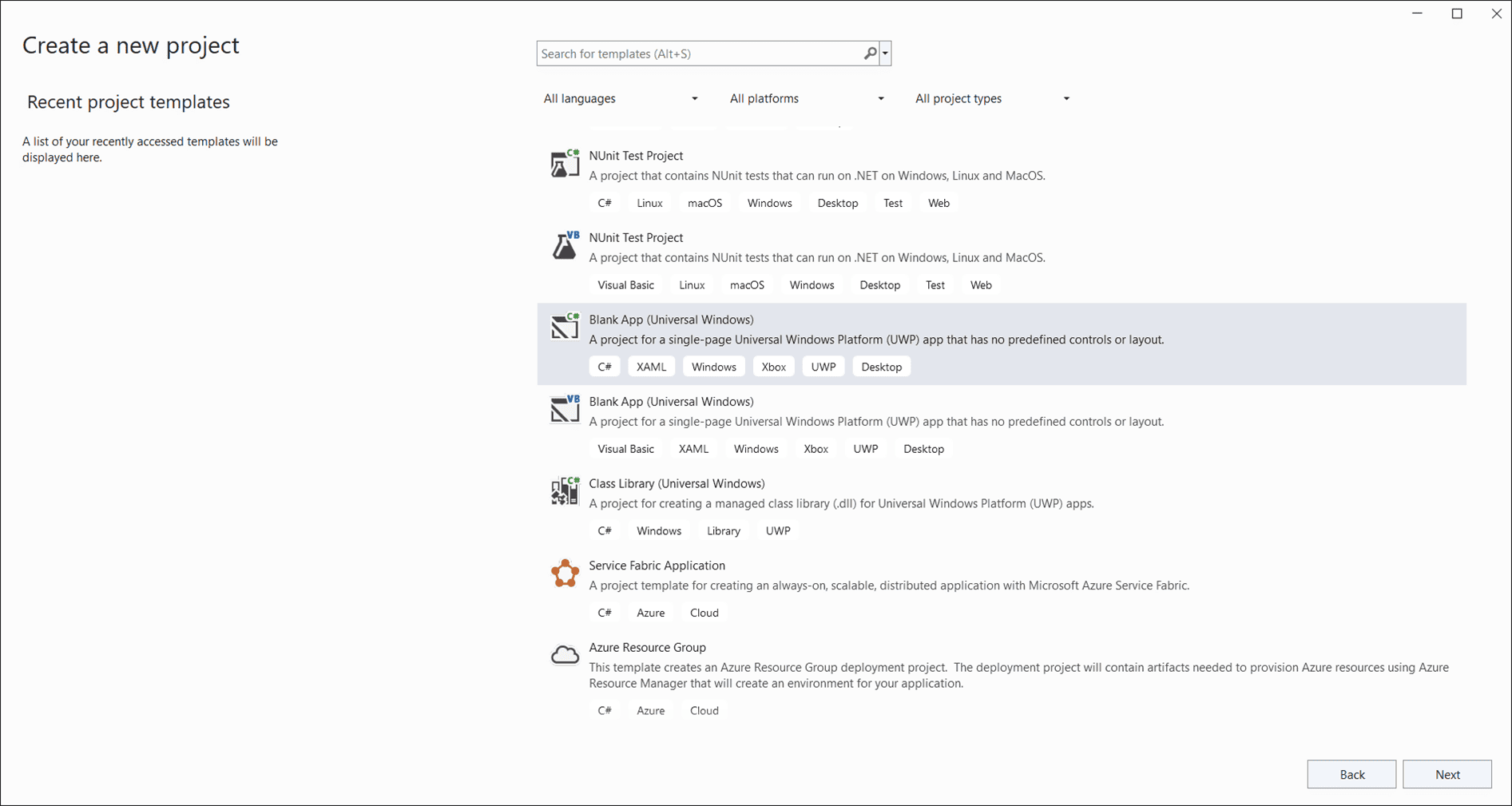Expand the search options arrow beside magnifier
This screenshot has width=1512, height=806.
coord(885,54)
